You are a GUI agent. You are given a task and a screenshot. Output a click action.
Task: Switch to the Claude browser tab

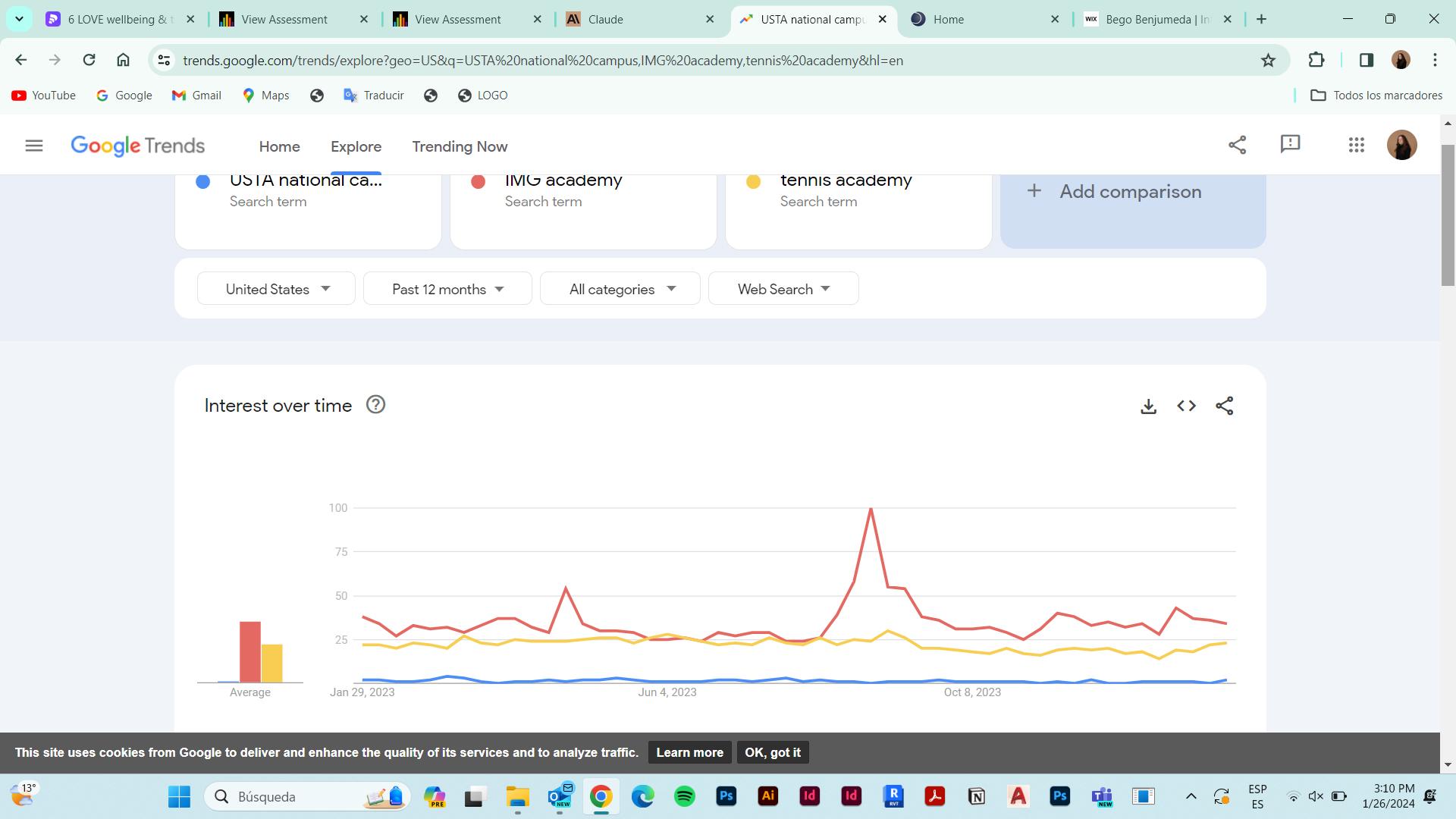[x=637, y=20]
